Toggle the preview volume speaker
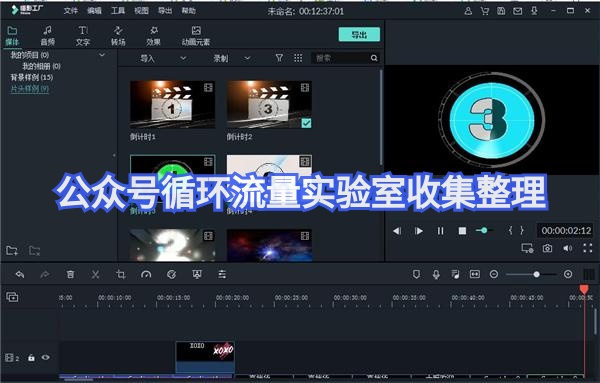This screenshot has height=383, width=600. [x=567, y=248]
